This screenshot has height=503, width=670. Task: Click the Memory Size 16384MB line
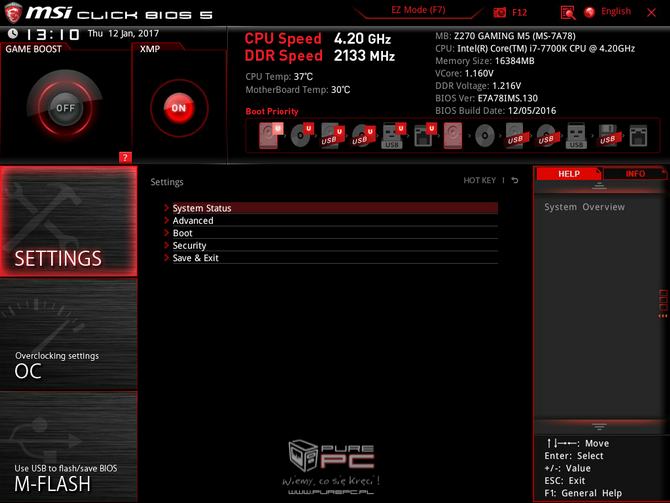(485, 61)
